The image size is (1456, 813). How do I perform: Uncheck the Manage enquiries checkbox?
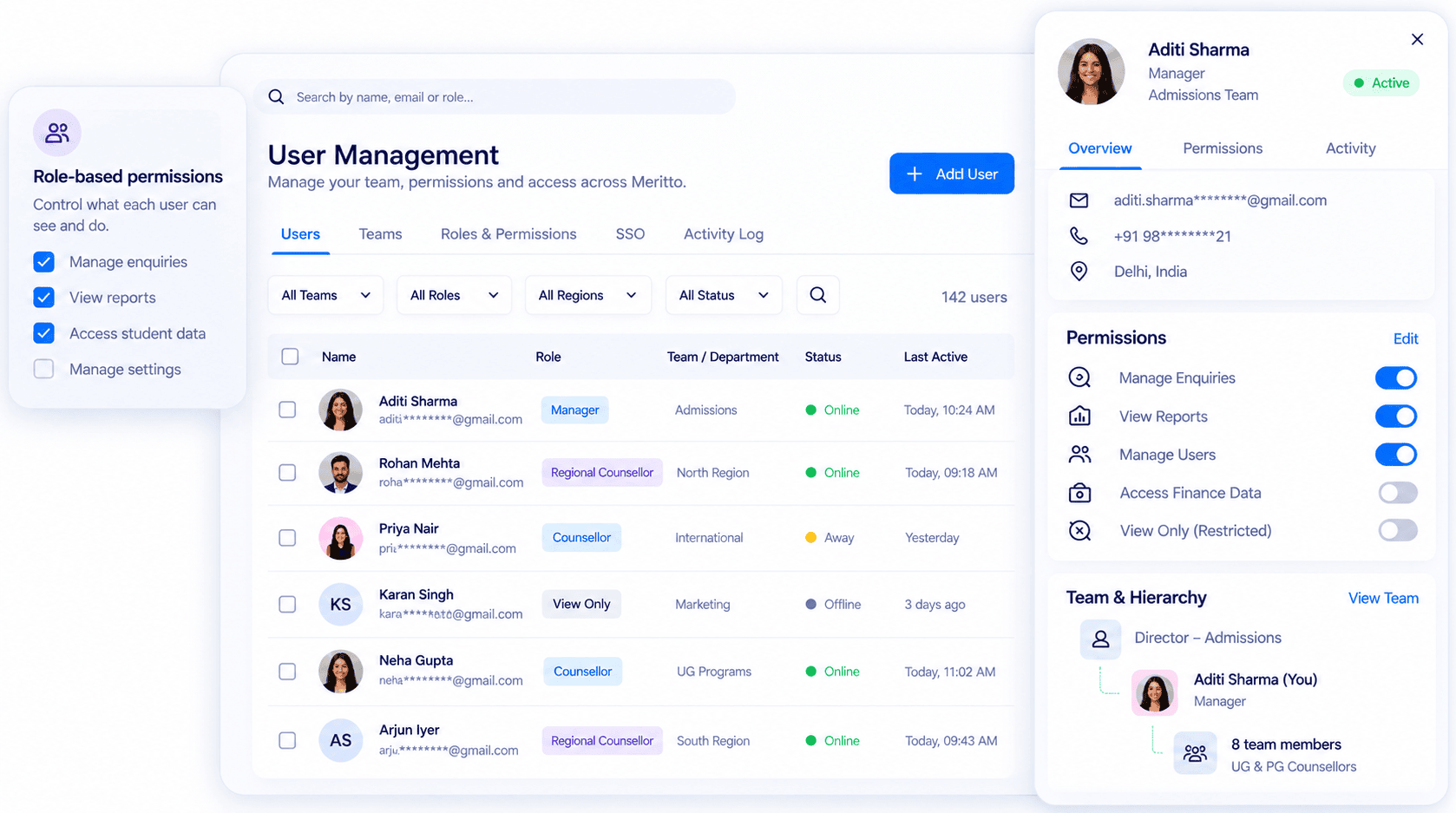point(43,261)
